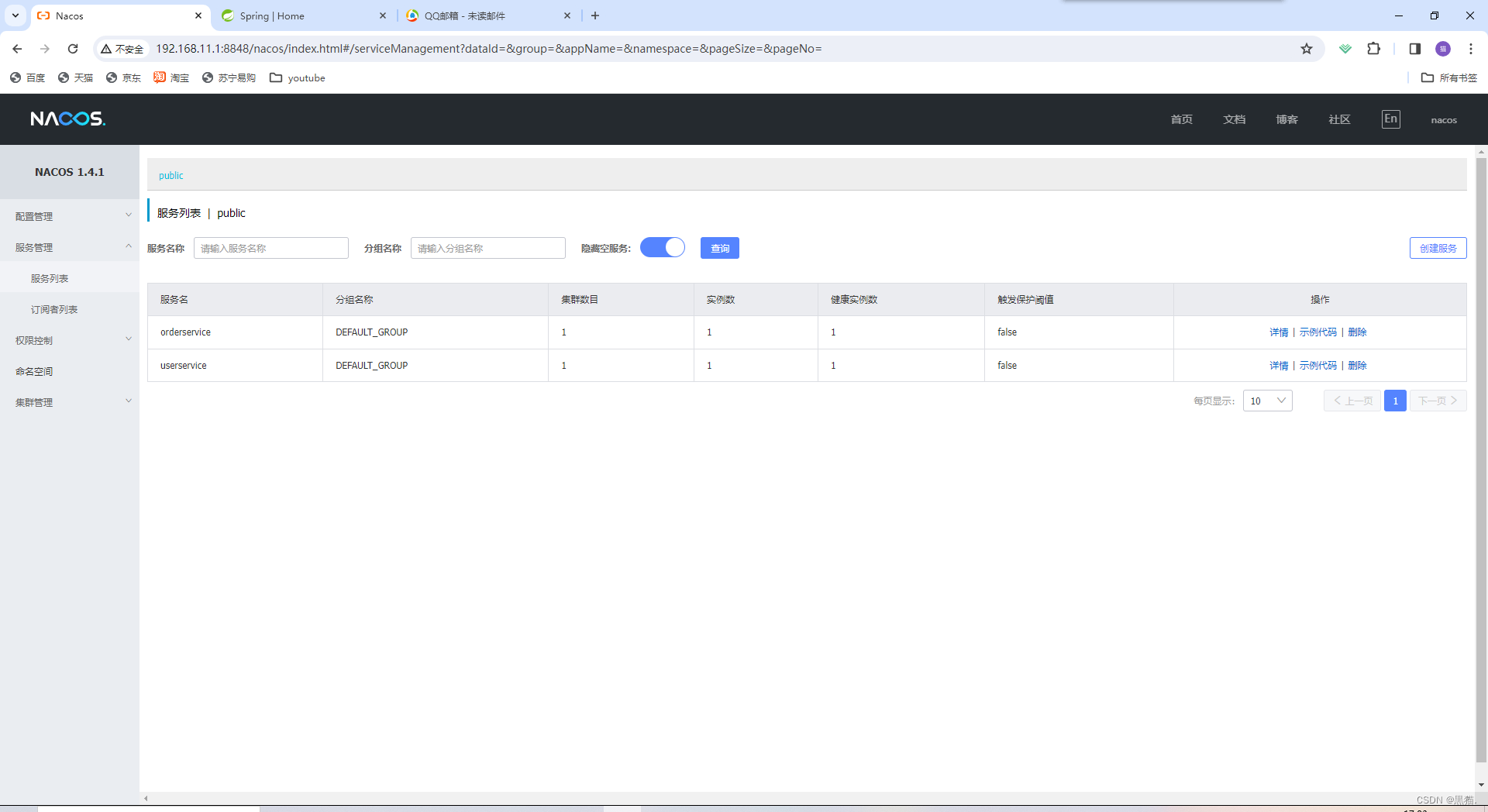Go back with browser back arrow

coord(17,49)
